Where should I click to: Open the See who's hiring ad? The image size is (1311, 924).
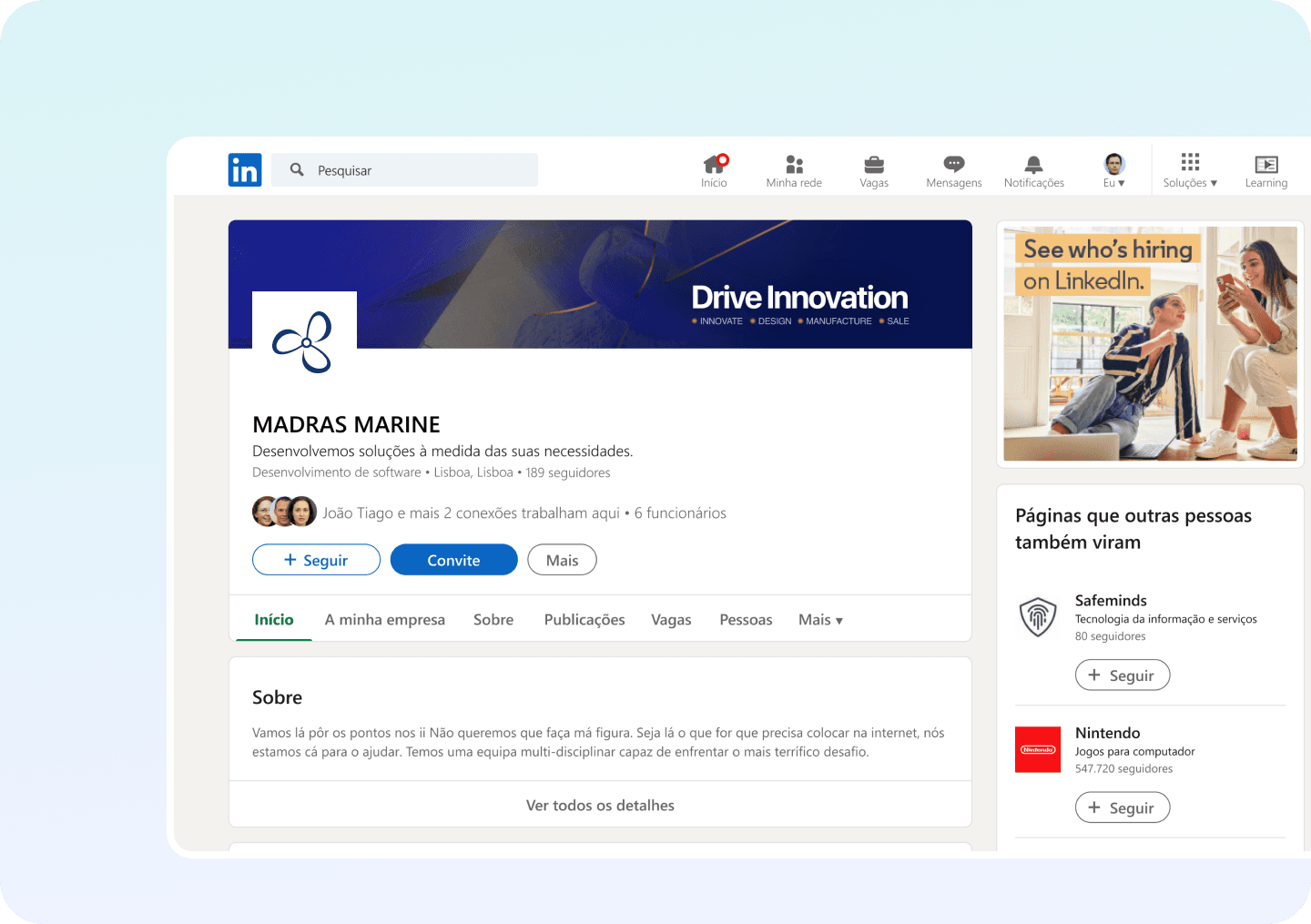point(1150,343)
